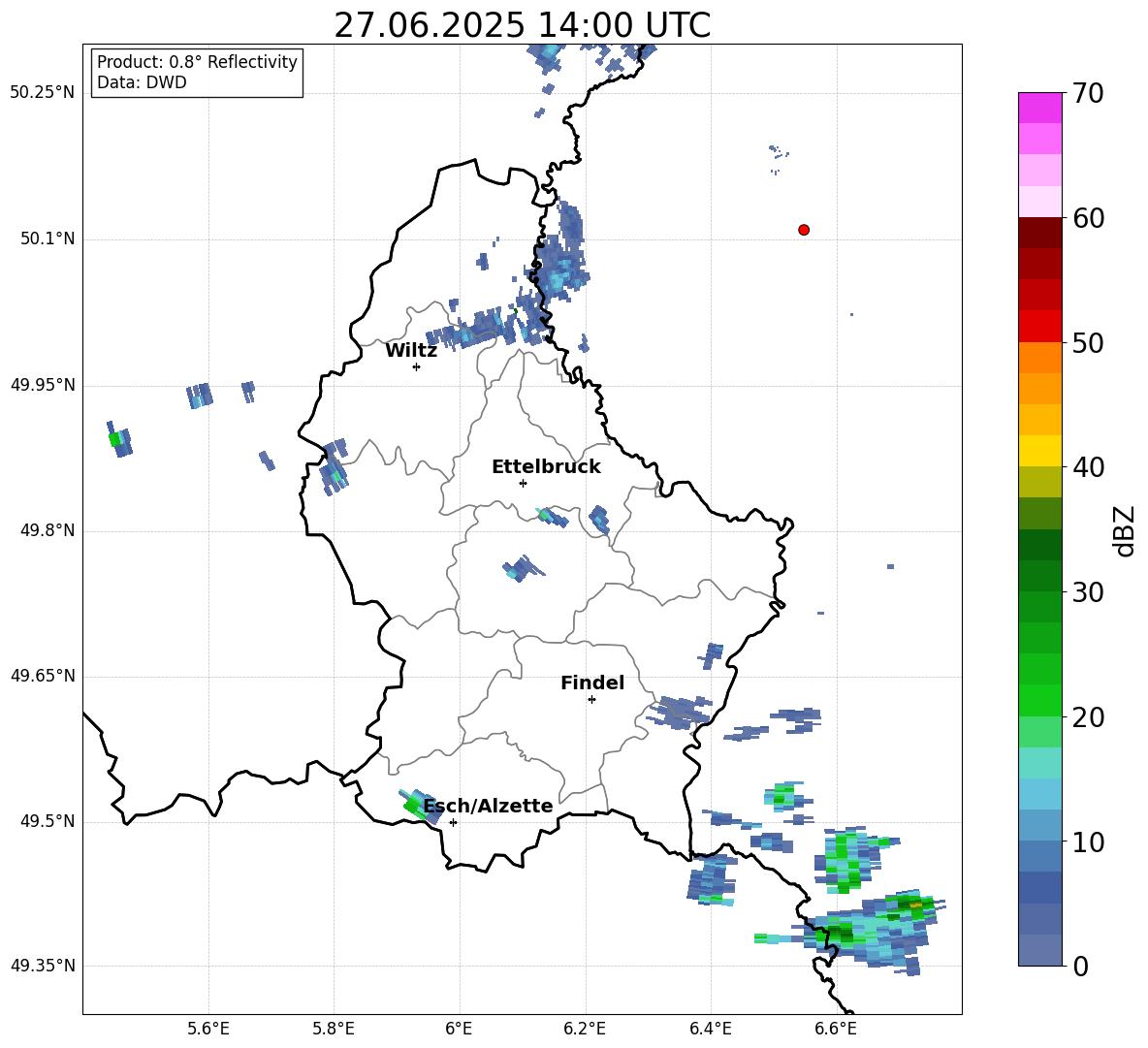Click the 6.6°E longitude label

pos(836,1030)
